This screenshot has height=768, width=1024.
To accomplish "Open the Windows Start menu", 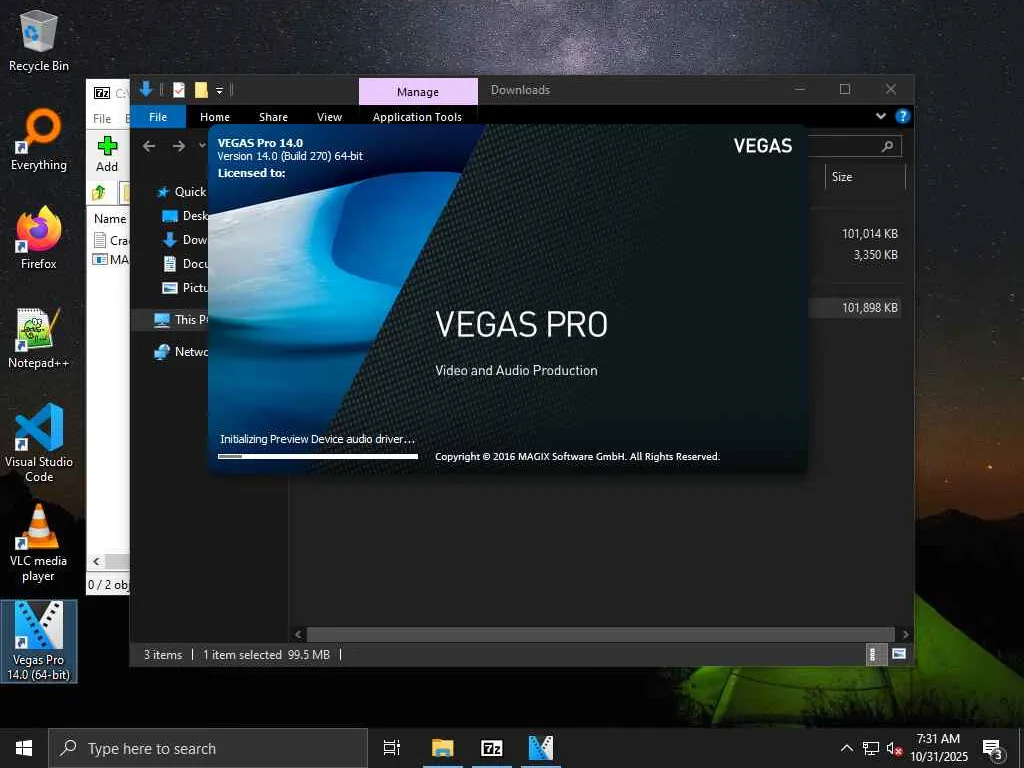I will tap(24, 748).
